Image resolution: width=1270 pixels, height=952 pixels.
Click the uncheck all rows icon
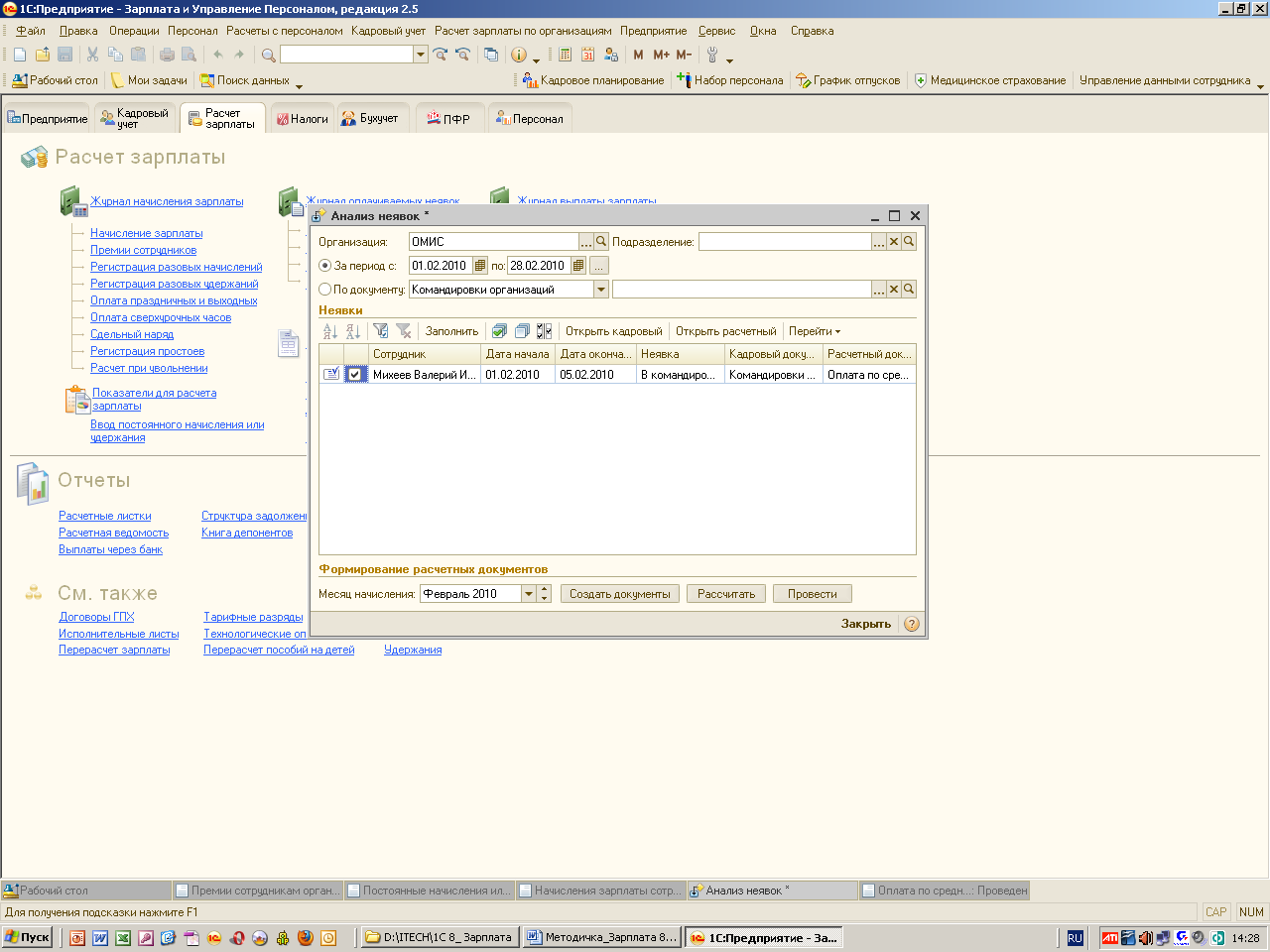(x=522, y=331)
